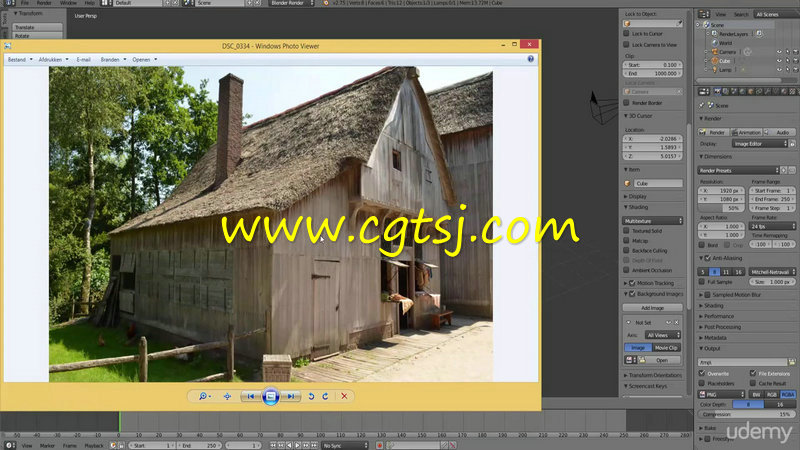Open Render Presets dropdown
The image size is (800, 450).
click(738, 170)
